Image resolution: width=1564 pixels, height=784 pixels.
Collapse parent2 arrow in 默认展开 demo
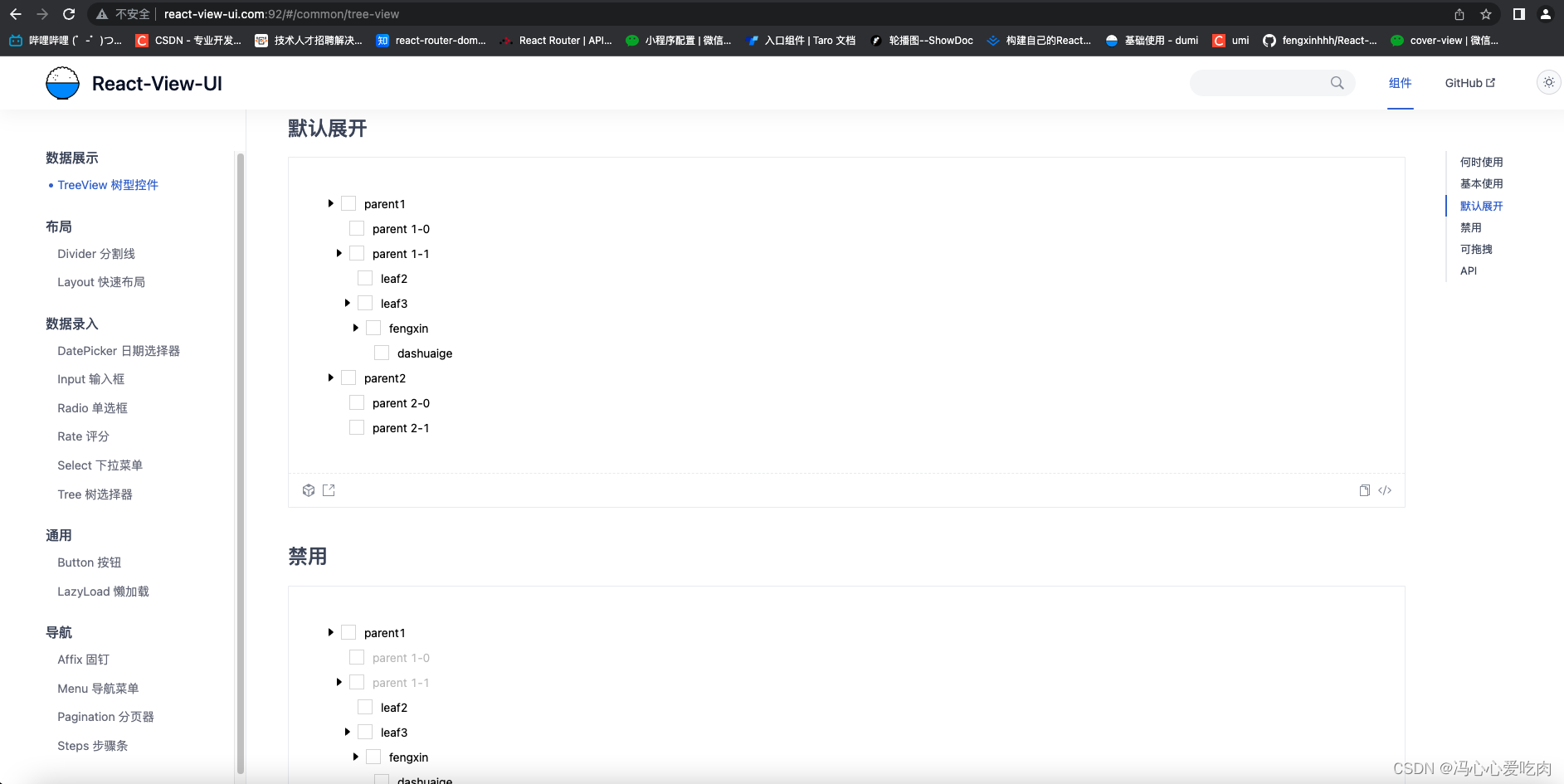(x=330, y=377)
